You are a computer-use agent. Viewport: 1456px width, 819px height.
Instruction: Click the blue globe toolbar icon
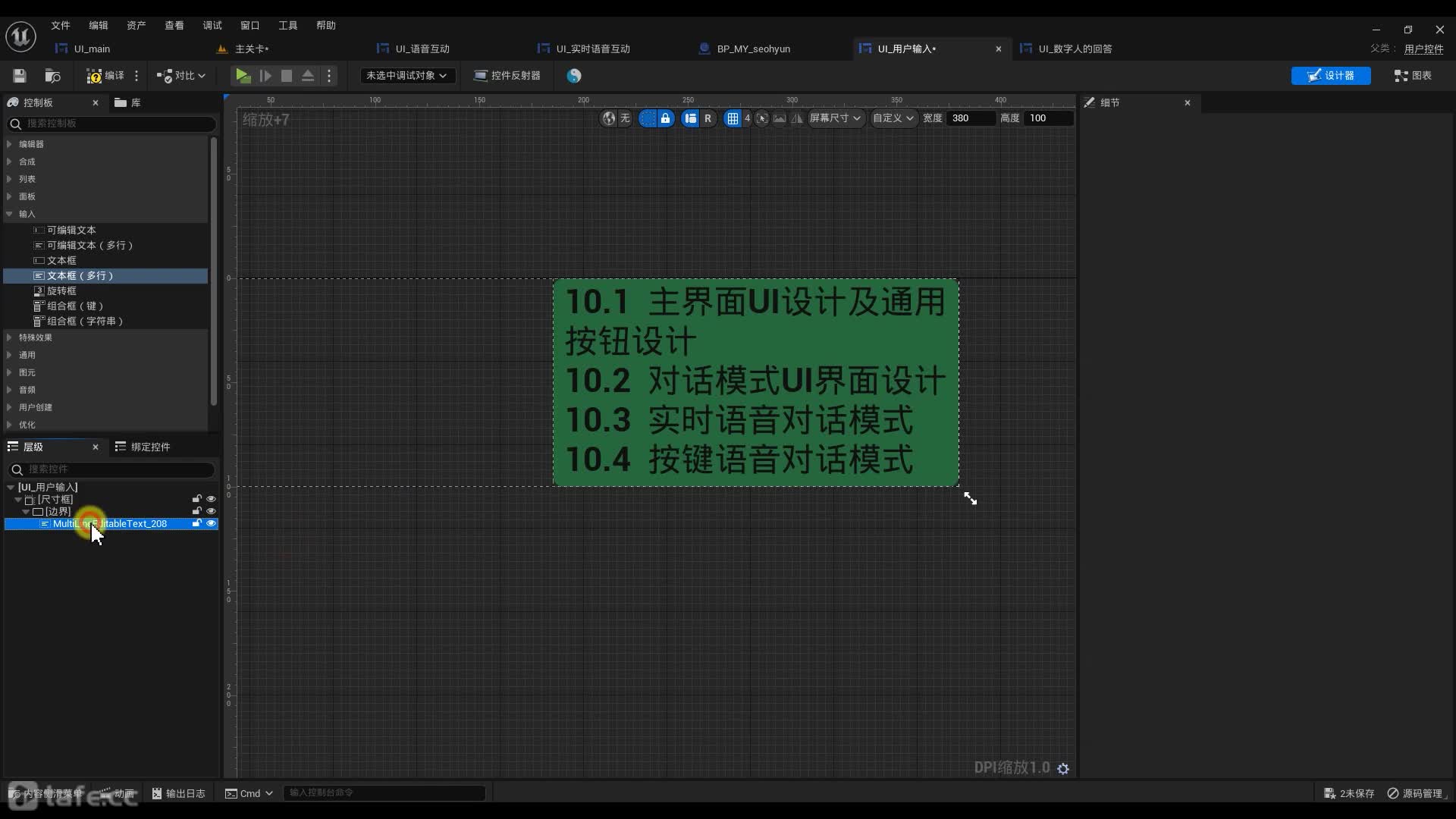click(x=574, y=76)
